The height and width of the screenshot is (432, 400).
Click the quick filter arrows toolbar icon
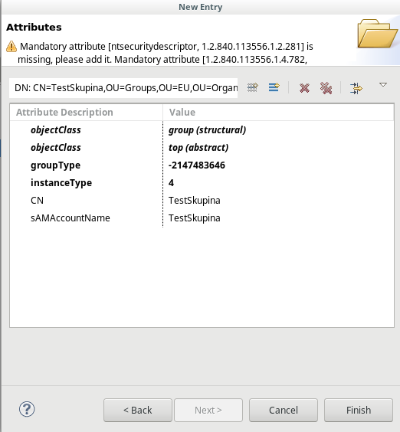coord(356,88)
